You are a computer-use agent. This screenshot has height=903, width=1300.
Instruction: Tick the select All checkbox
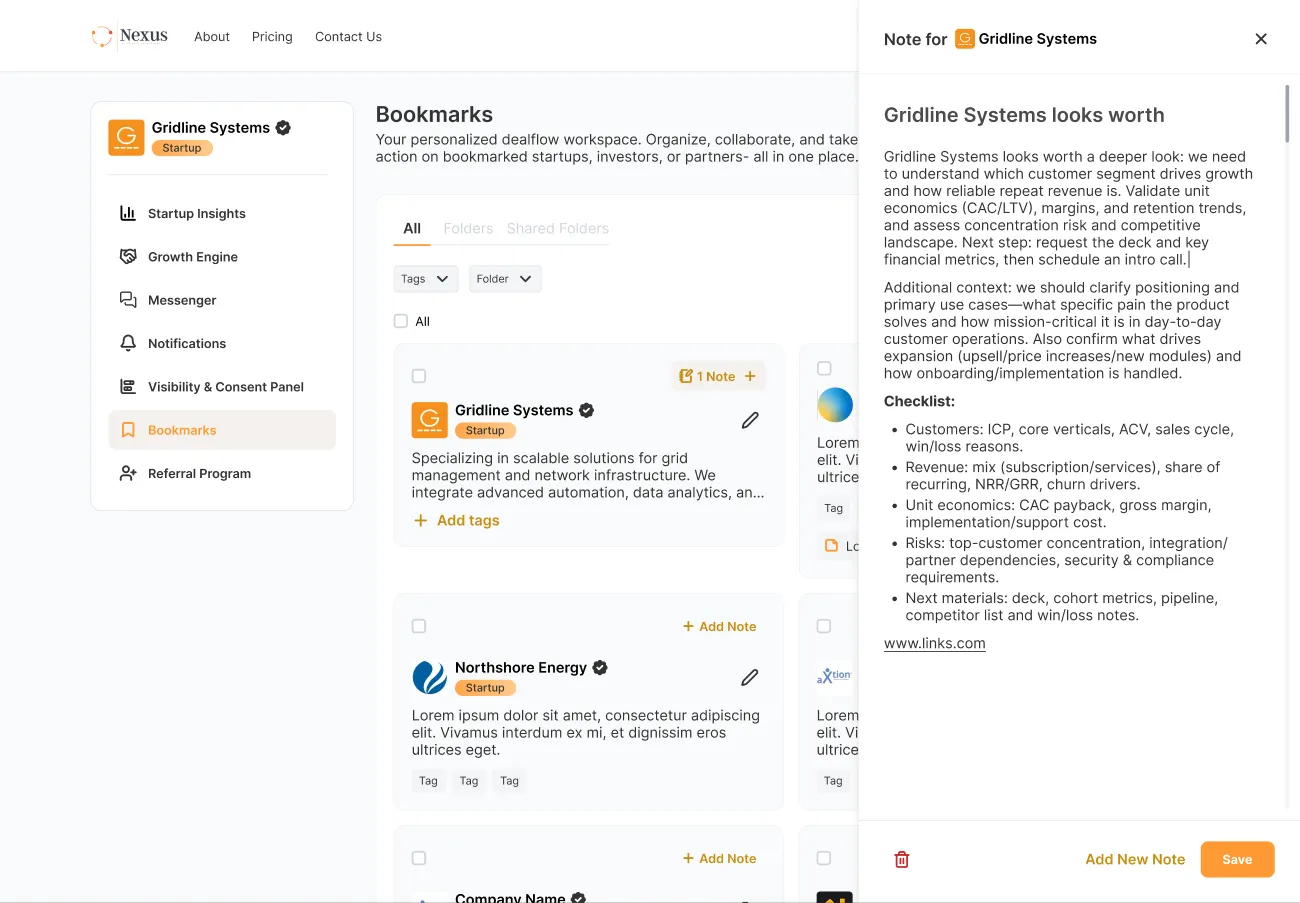pos(401,321)
